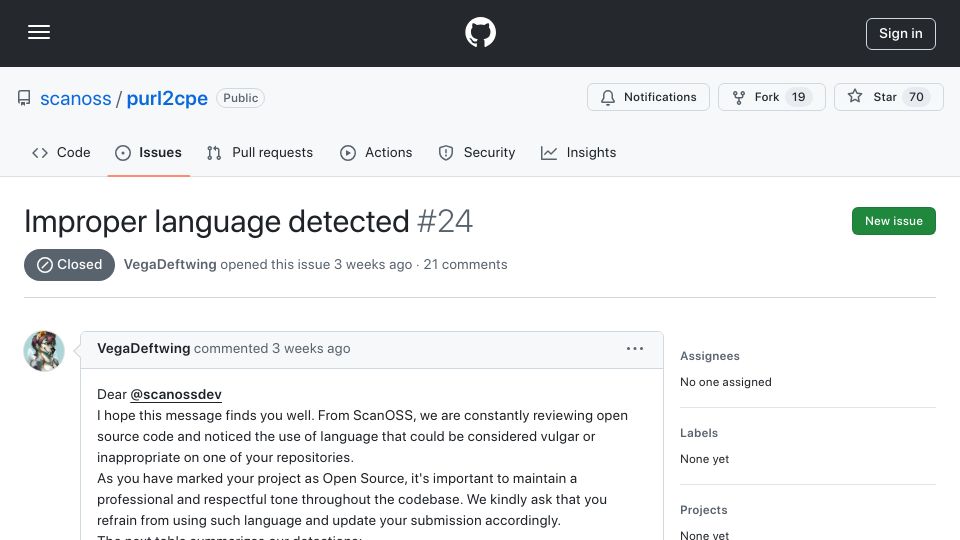The image size is (960, 540).
Task: Open the comment's three-dot options menu
Action: pos(635,348)
